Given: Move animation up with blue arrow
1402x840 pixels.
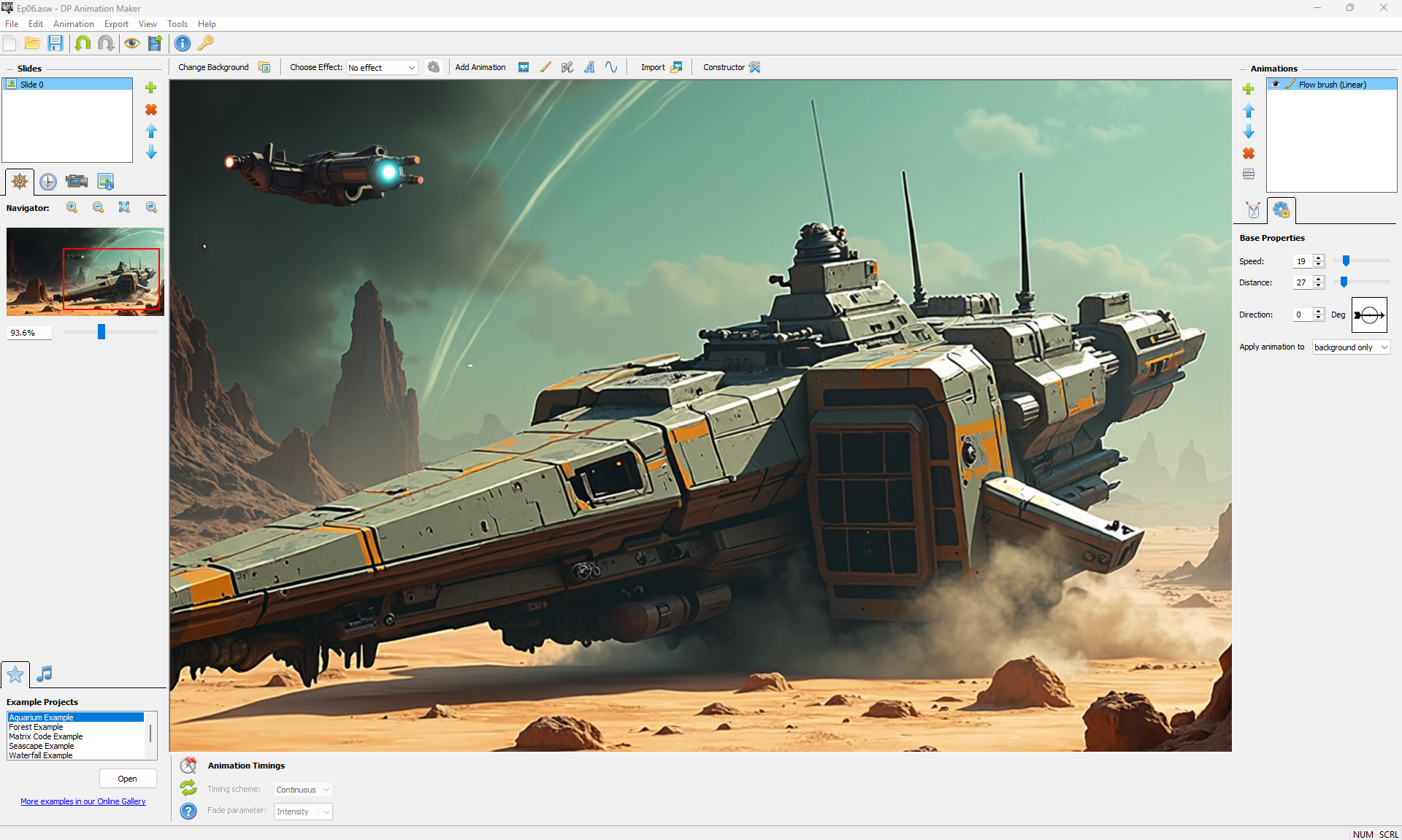Looking at the screenshot, I should [1249, 111].
